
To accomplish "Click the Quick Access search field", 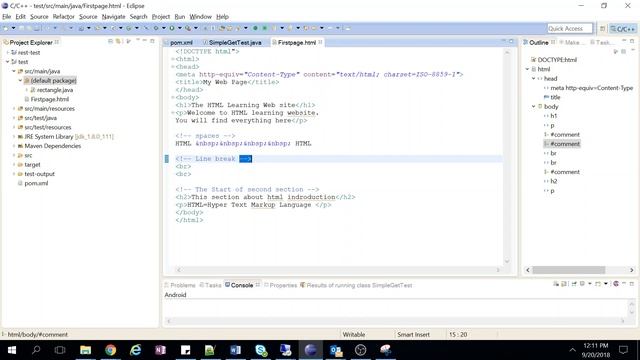I will click(x=569, y=29).
